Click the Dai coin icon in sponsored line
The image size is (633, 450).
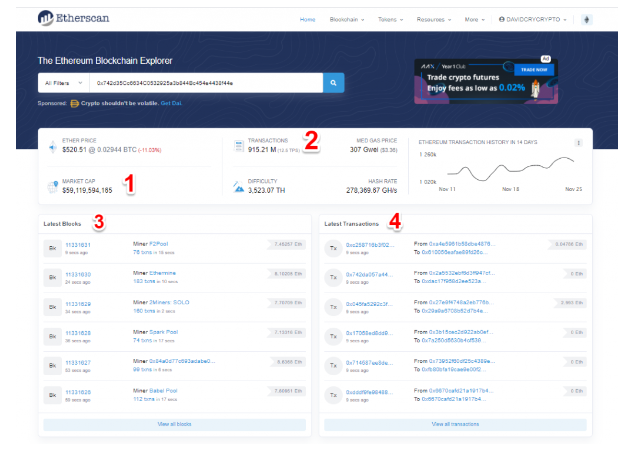click(74, 104)
